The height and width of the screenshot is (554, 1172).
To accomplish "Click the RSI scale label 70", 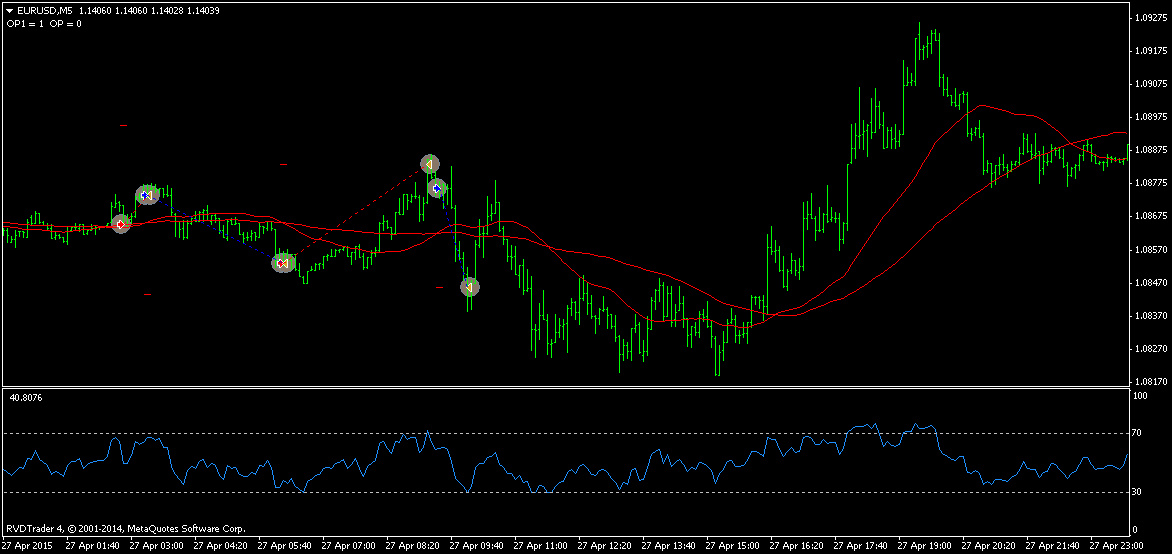I will (x=1138, y=434).
